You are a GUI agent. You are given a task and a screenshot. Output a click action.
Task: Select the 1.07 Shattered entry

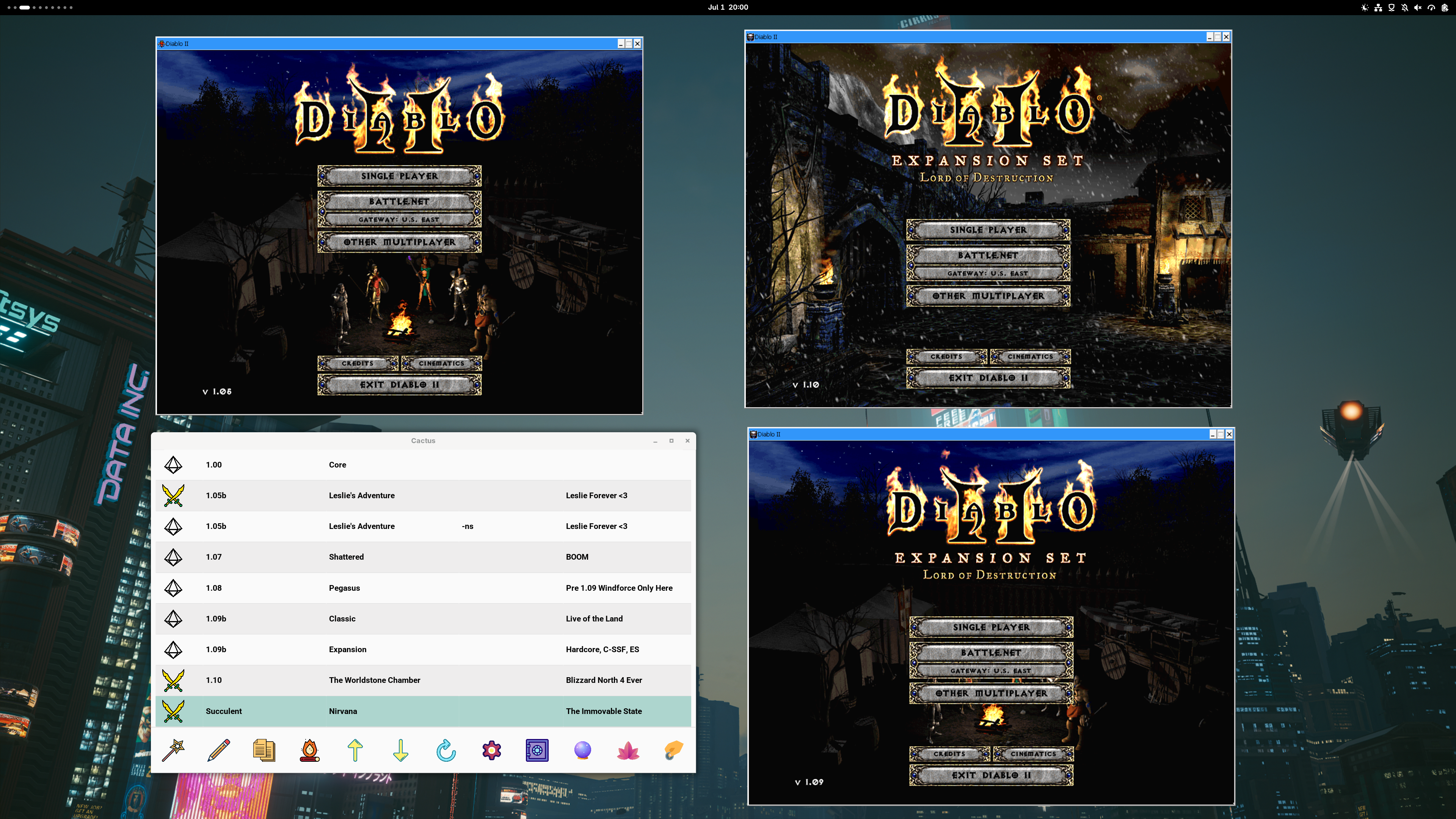424,557
